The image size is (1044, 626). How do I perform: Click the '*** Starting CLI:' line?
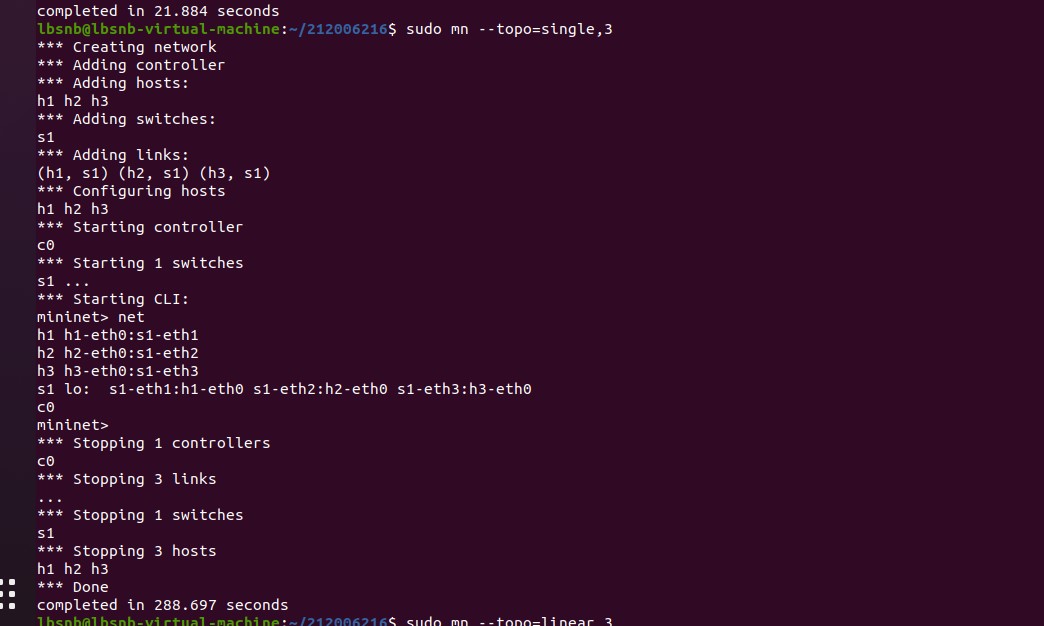[113, 299]
